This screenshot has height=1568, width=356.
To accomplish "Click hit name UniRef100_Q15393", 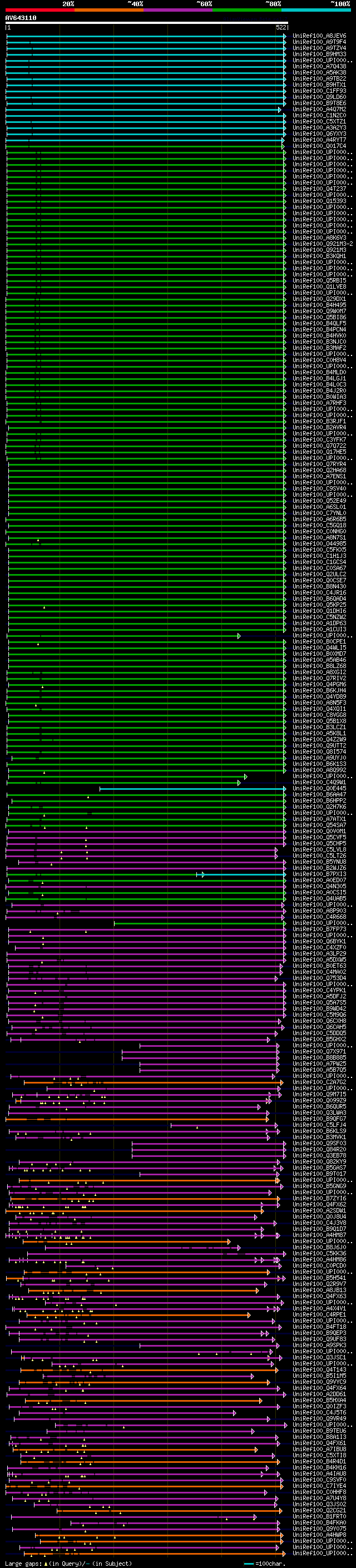I will click(319, 201).
